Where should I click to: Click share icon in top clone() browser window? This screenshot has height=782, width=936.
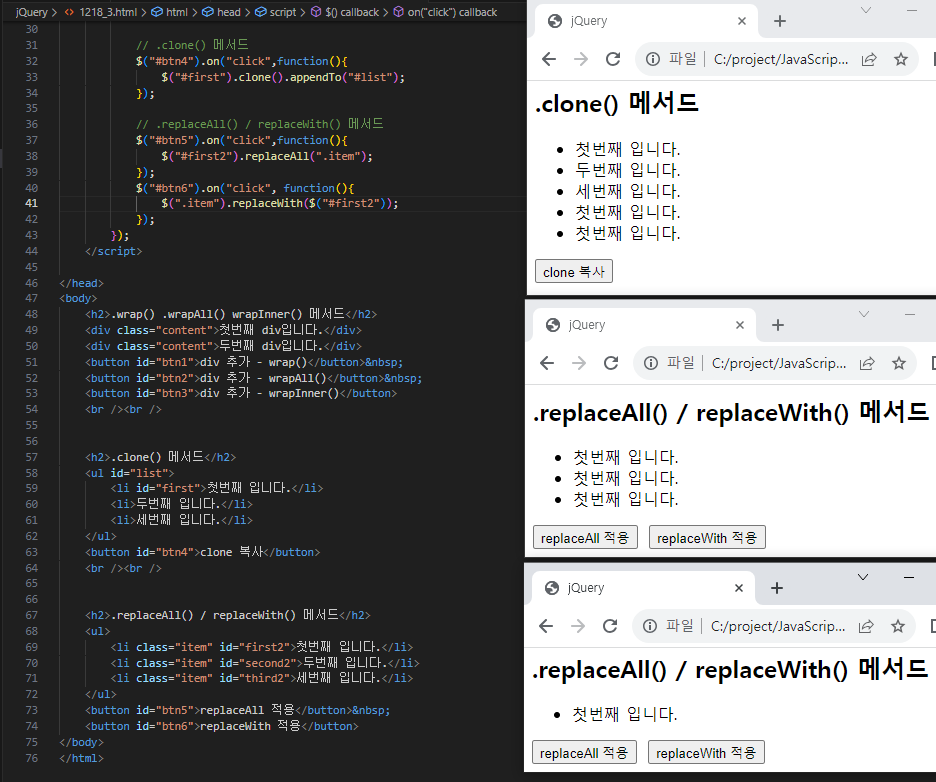point(869,59)
